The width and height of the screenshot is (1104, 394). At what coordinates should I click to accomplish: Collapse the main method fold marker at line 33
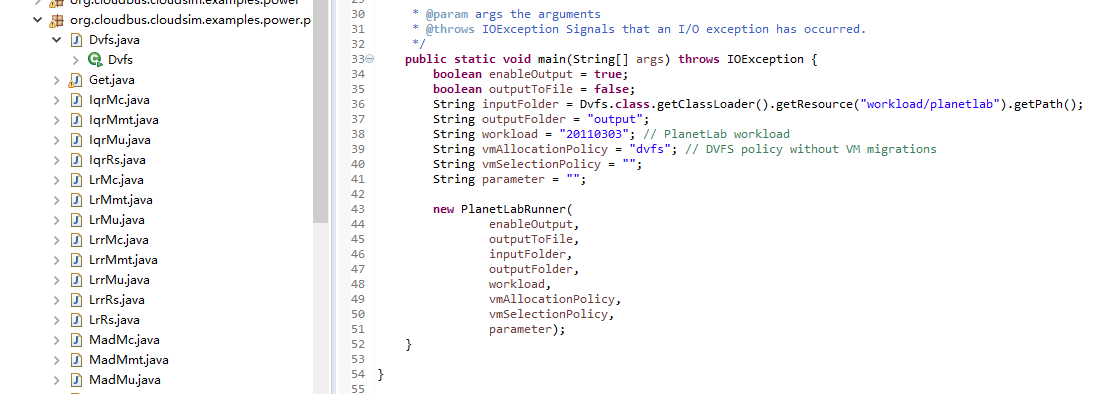click(370, 59)
